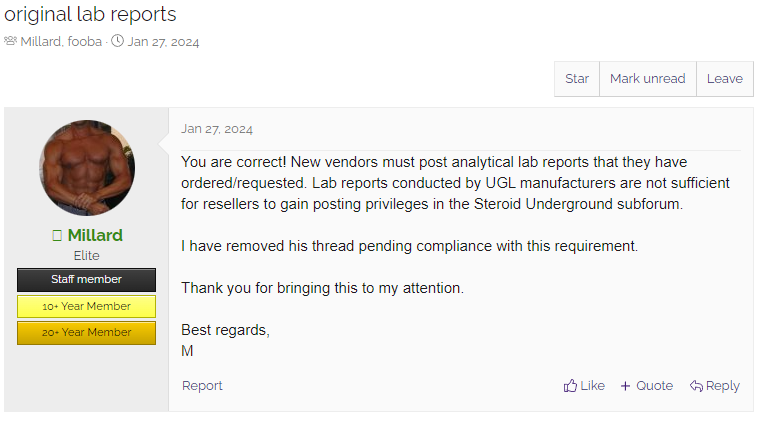This screenshot has width=762, height=423.
Task: Mark the conversation as unread
Action: click(647, 79)
